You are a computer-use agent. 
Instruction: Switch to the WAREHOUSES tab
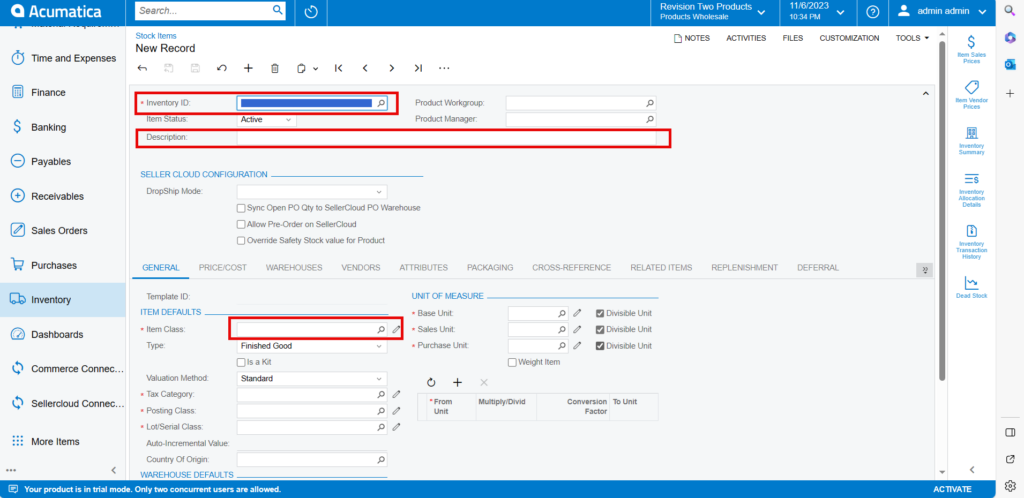pos(294,268)
